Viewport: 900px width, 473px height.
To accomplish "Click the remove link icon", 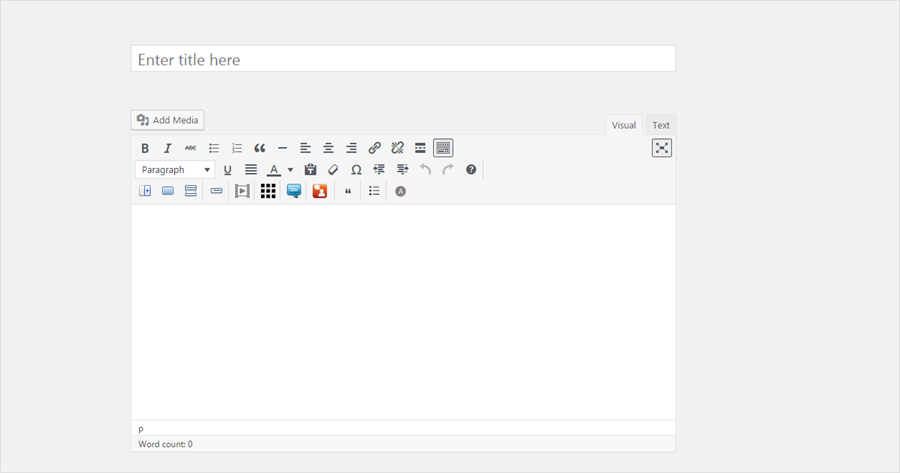I will [398, 148].
